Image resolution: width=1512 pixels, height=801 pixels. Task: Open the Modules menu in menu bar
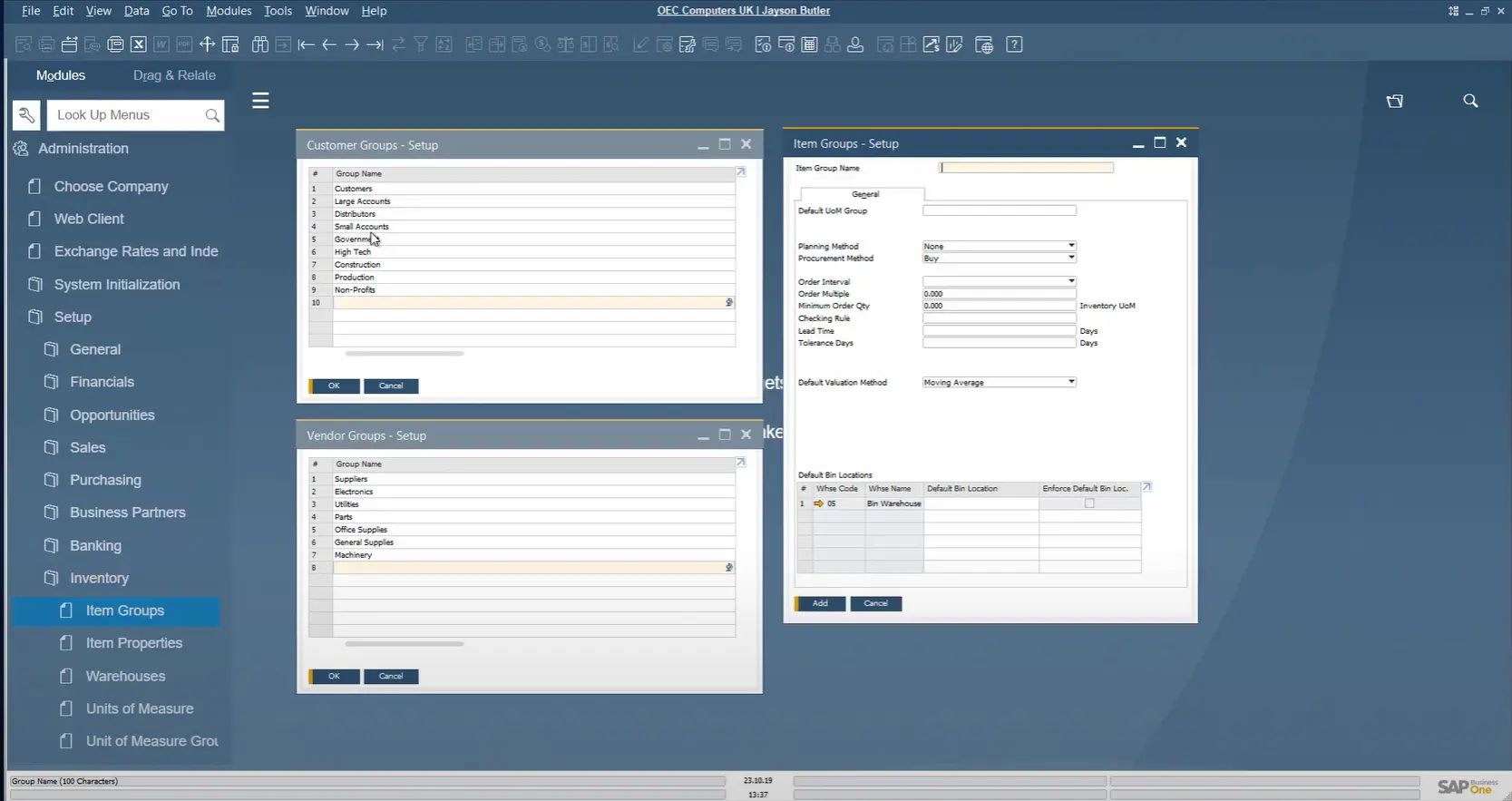(x=229, y=11)
